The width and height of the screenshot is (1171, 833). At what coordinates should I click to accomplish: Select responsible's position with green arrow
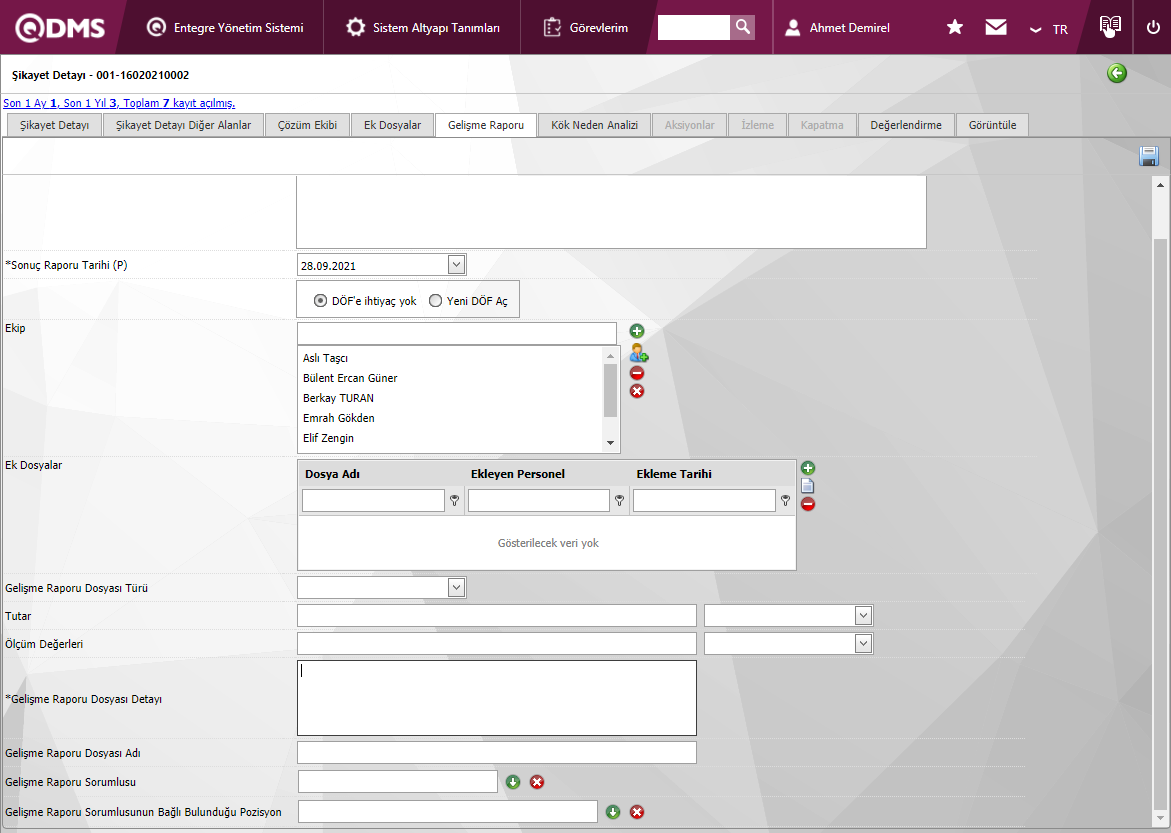[x=613, y=812]
